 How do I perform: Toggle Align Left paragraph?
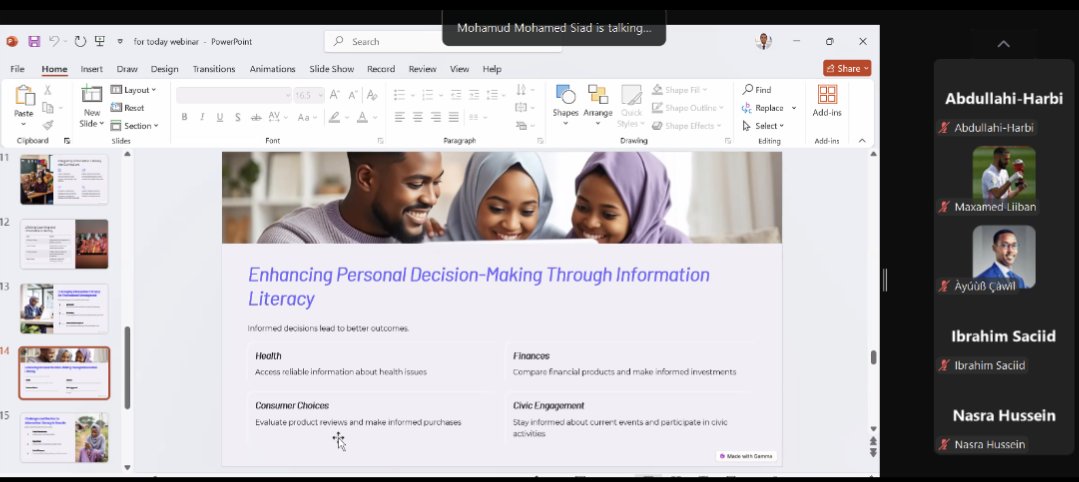click(x=400, y=118)
